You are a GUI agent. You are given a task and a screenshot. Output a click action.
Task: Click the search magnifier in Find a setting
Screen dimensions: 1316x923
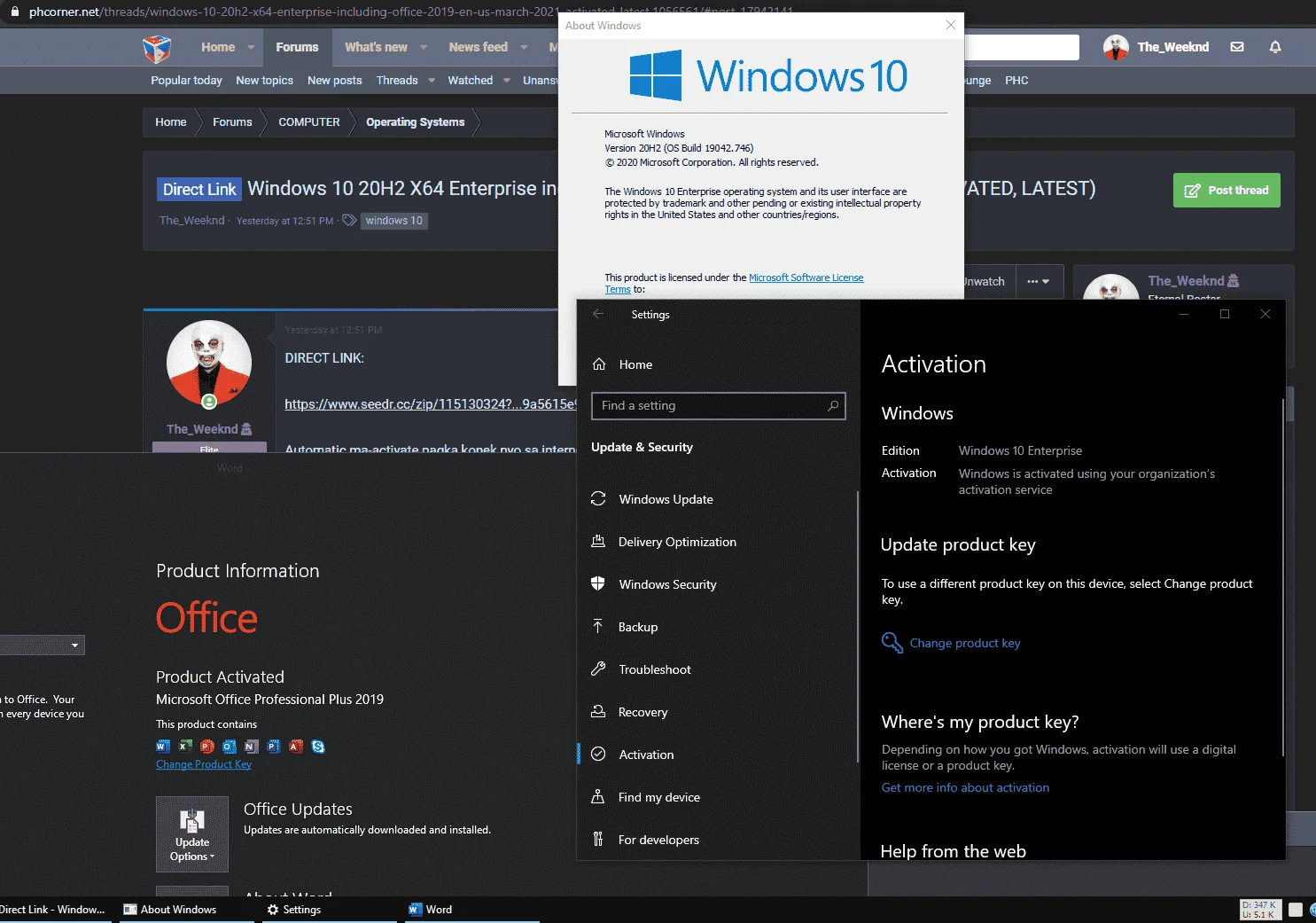tap(833, 405)
